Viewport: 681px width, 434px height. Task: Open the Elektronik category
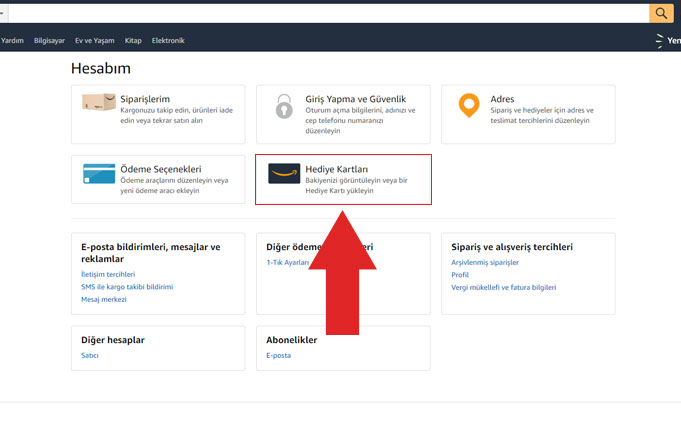[x=168, y=41]
